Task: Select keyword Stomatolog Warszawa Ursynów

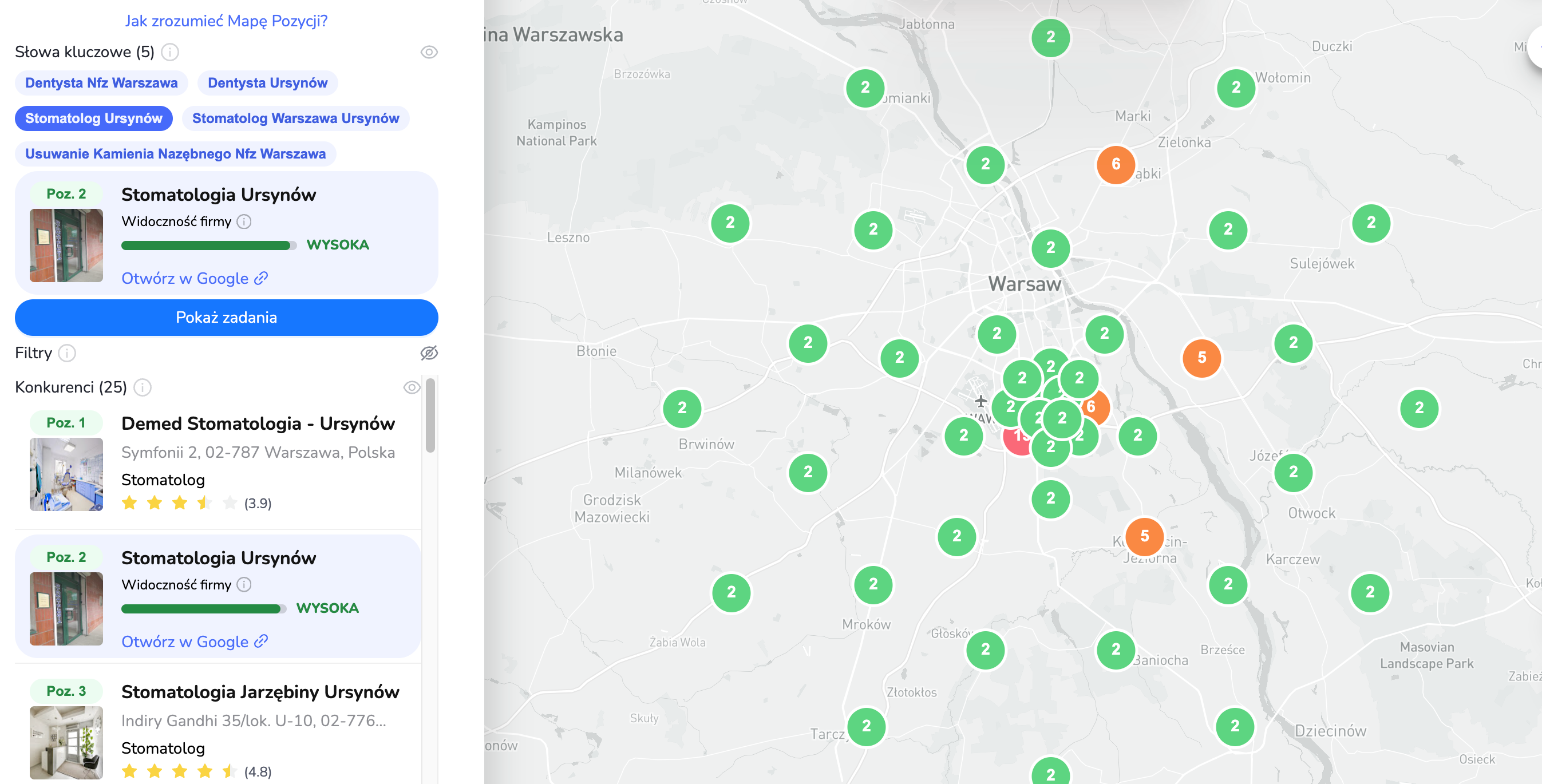Action: 295,118
